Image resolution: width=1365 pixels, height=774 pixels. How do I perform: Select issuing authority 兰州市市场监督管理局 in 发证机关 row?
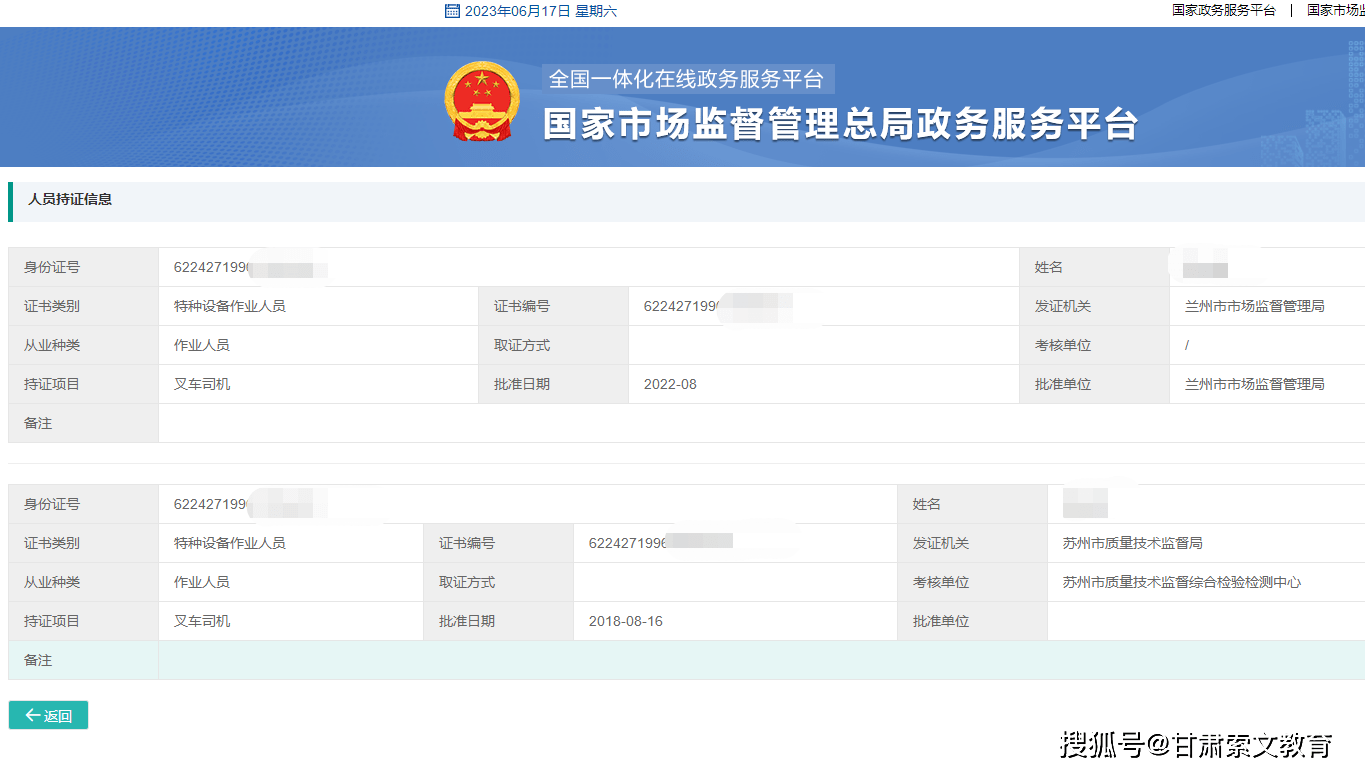point(1254,306)
